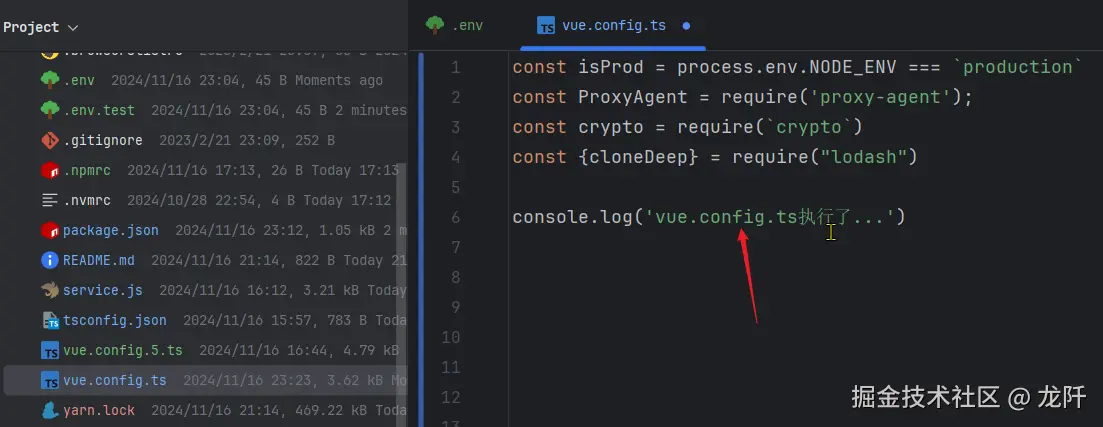Select .env.test in the project tree
This screenshot has height=427, width=1103.
tap(98, 110)
